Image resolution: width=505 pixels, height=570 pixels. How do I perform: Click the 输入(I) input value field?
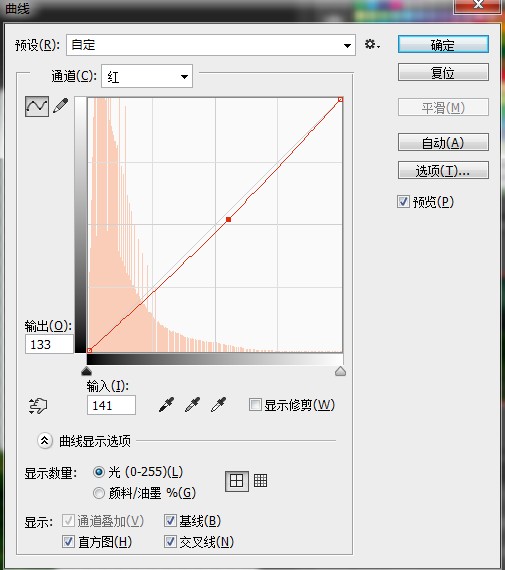tap(111, 405)
